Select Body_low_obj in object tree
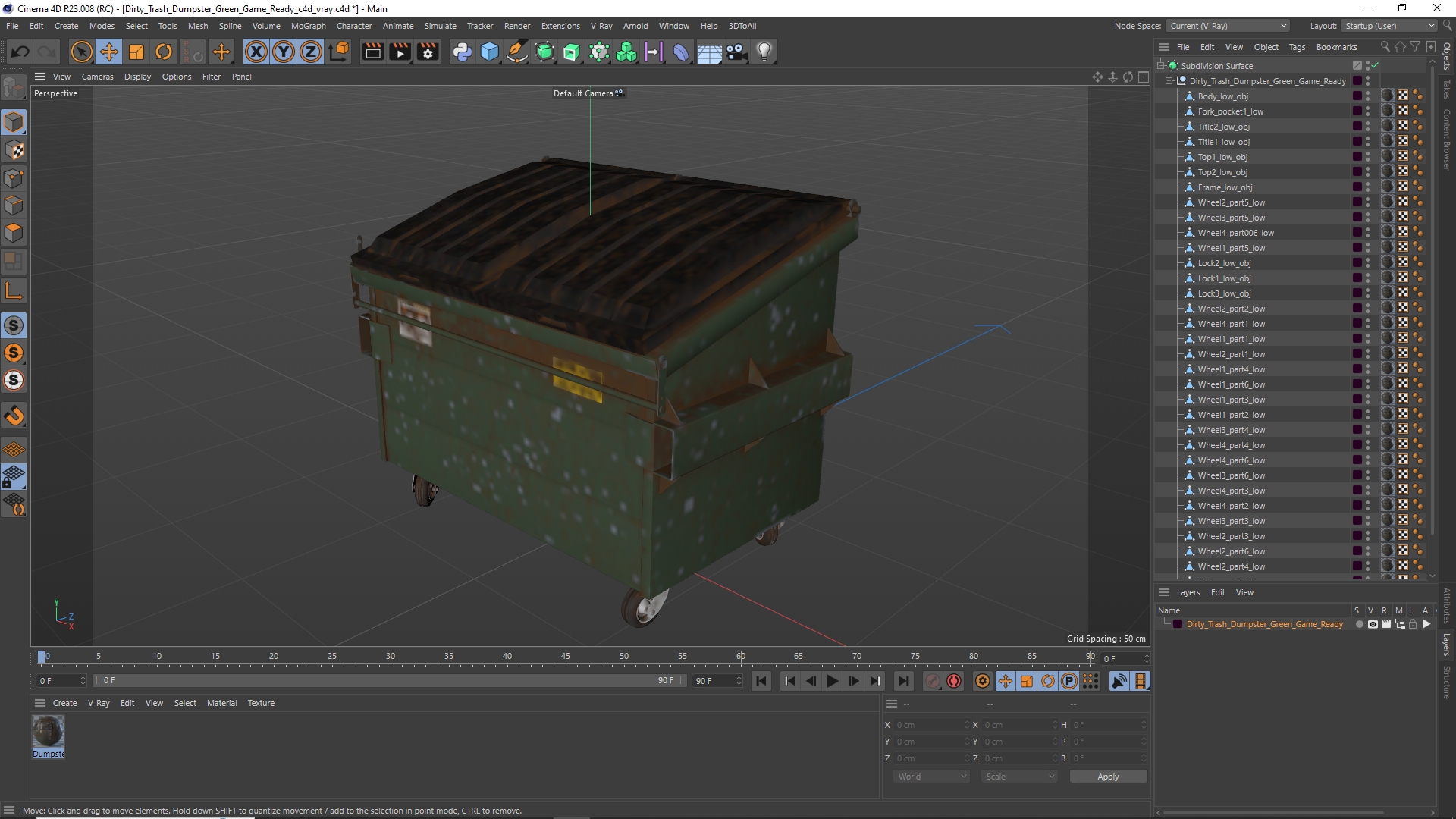 [1222, 96]
